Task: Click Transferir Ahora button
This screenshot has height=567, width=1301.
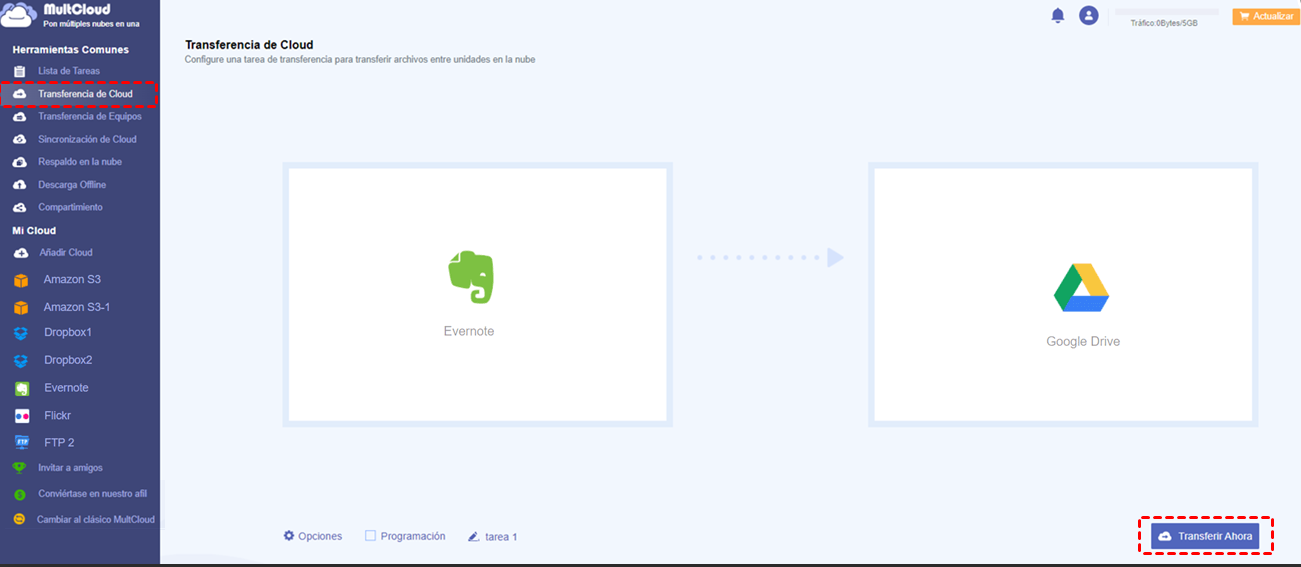Action: 1205,536
